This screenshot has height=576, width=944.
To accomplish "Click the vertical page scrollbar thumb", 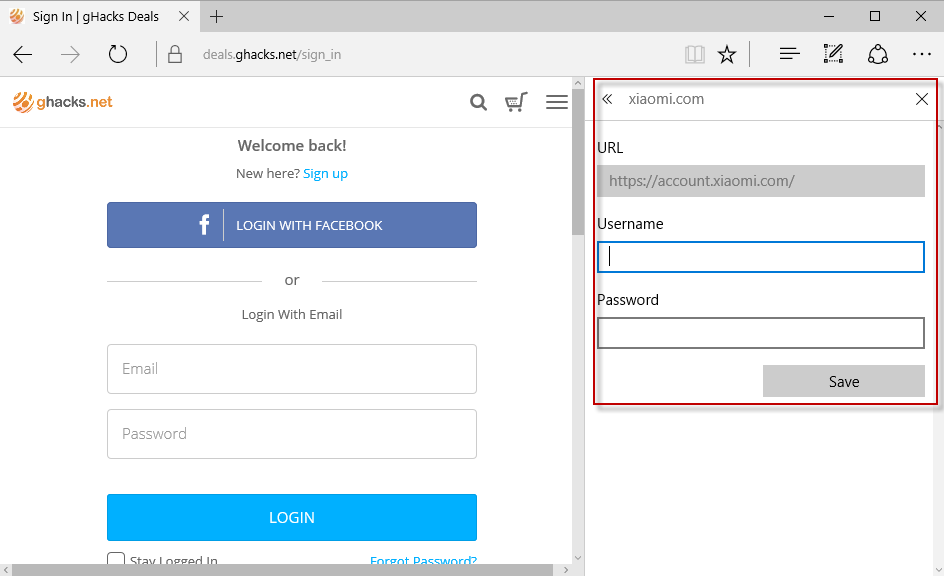I will pos(578,163).
